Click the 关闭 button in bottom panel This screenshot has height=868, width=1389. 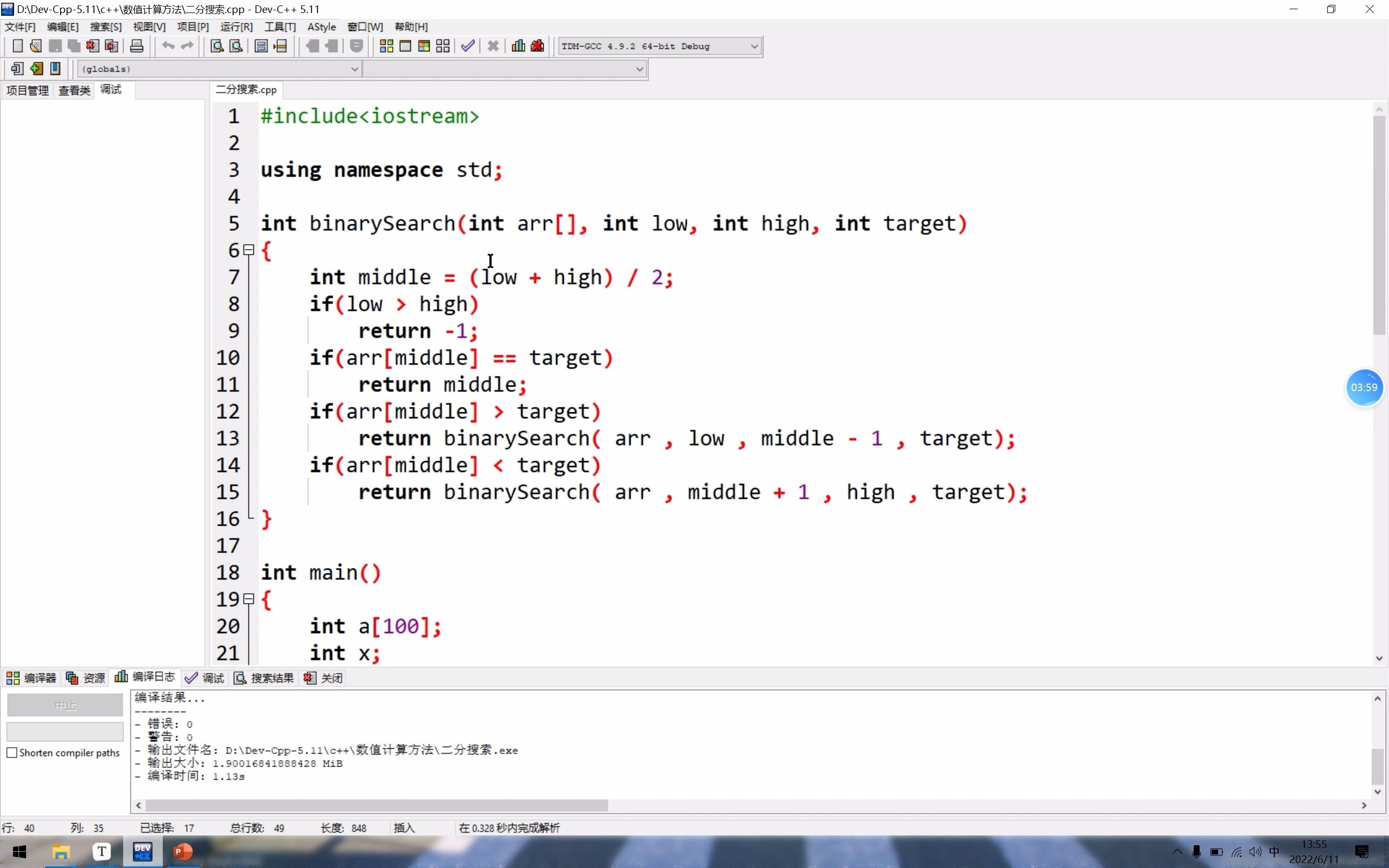[324, 678]
